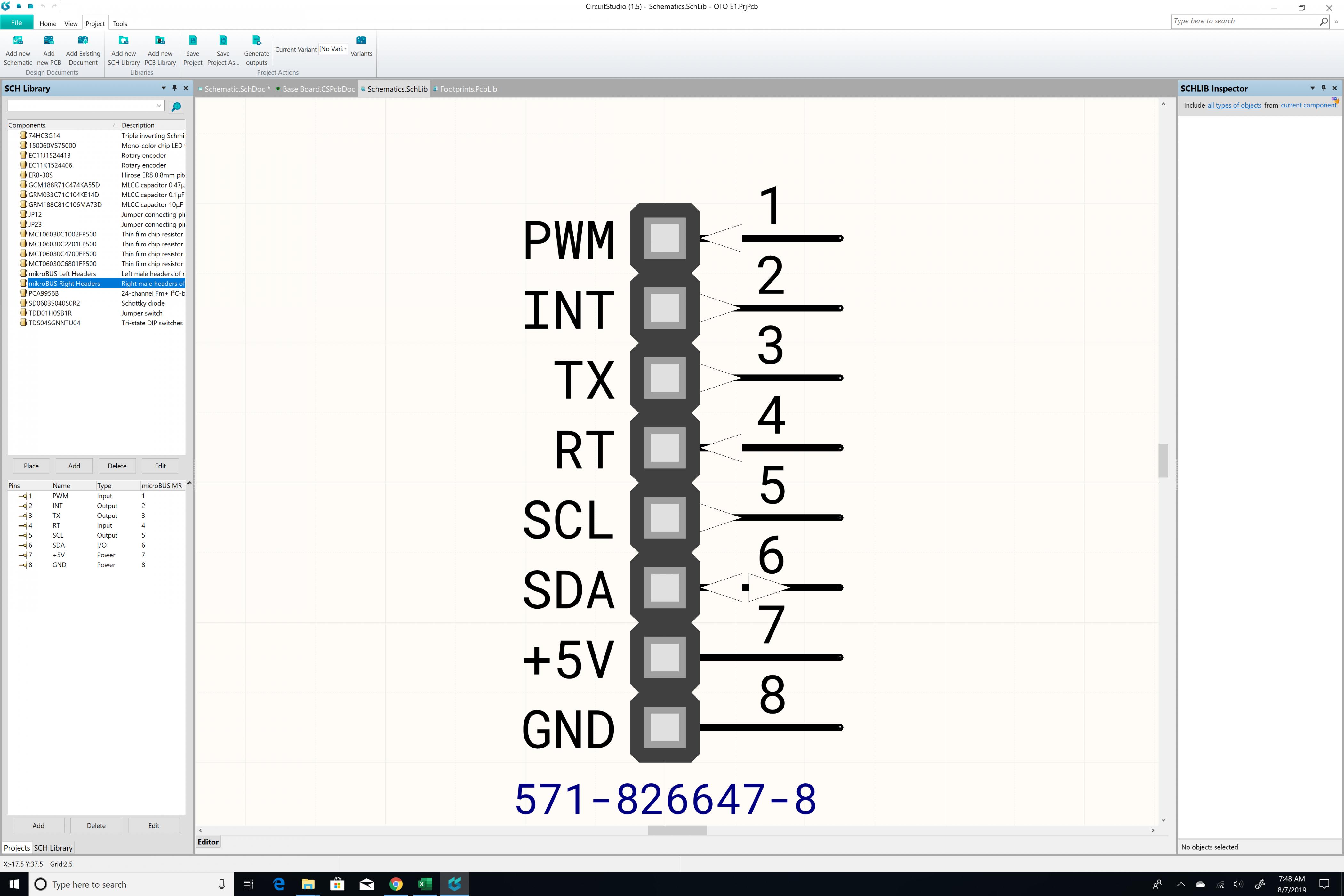Click the component Add button

click(x=74, y=466)
